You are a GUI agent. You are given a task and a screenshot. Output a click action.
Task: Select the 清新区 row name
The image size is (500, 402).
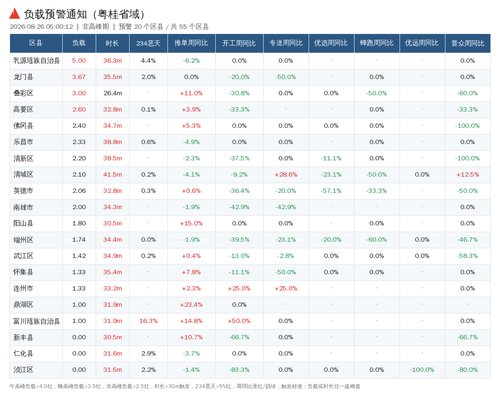pos(23,158)
